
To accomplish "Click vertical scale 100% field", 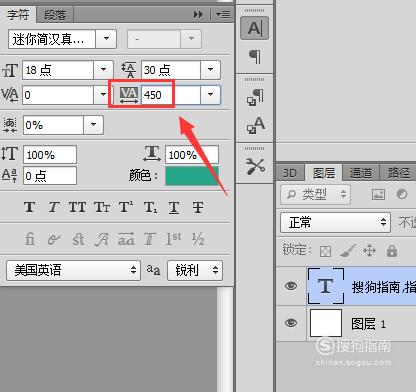I will pos(50,155).
